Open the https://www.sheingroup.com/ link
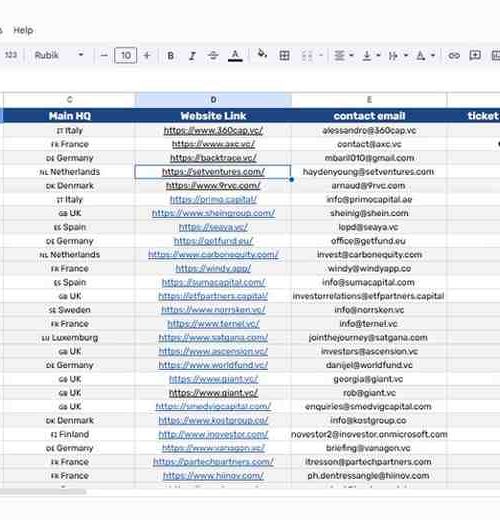Screen dimensions: 500x520 [213, 213]
